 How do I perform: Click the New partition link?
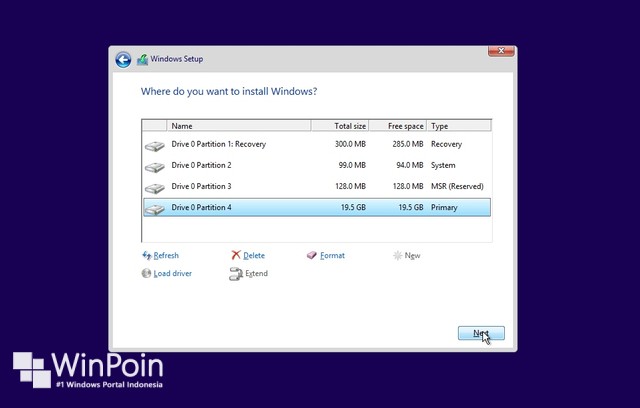click(x=412, y=255)
